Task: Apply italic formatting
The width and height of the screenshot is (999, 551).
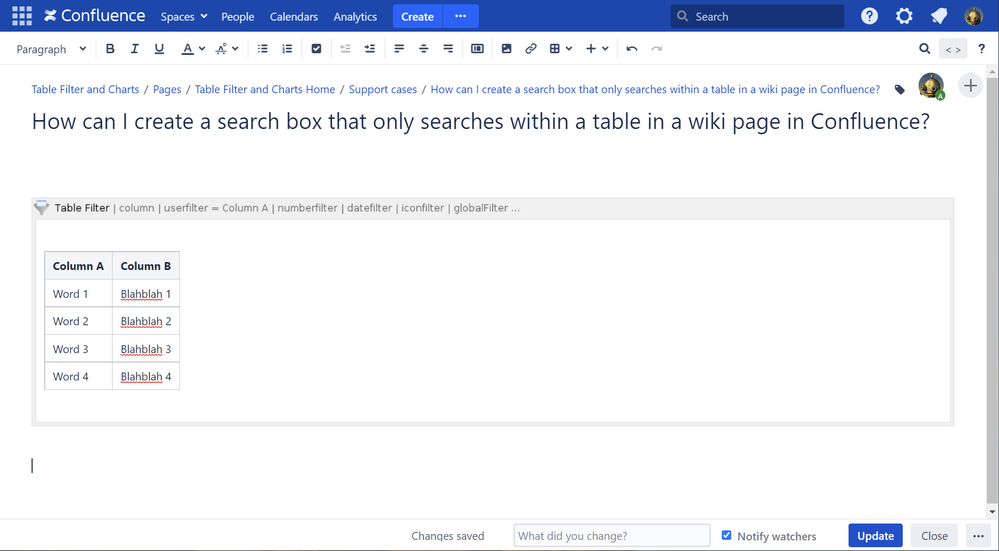Action: tap(134, 48)
